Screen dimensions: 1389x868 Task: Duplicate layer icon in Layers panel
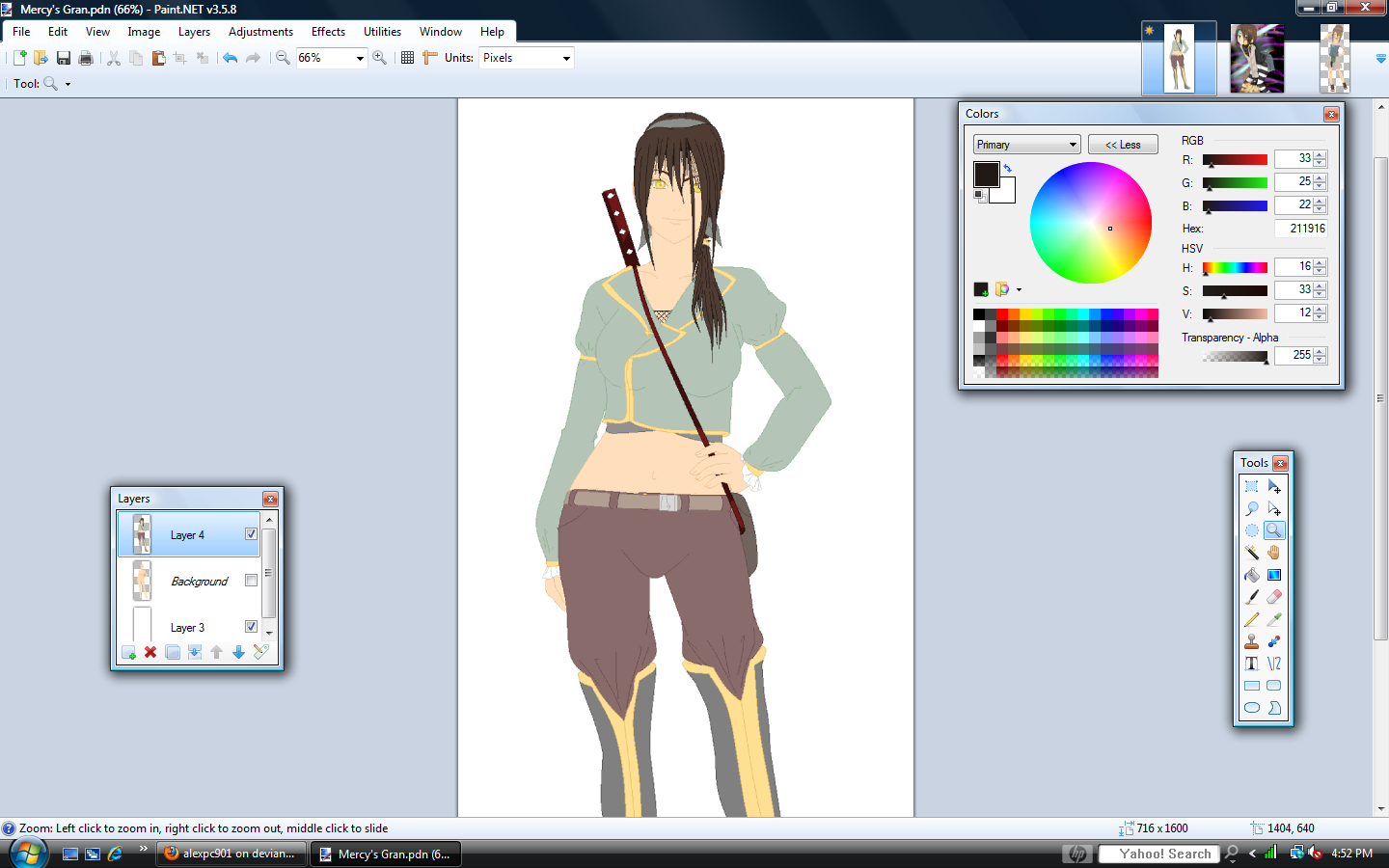(x=173, y=653)
